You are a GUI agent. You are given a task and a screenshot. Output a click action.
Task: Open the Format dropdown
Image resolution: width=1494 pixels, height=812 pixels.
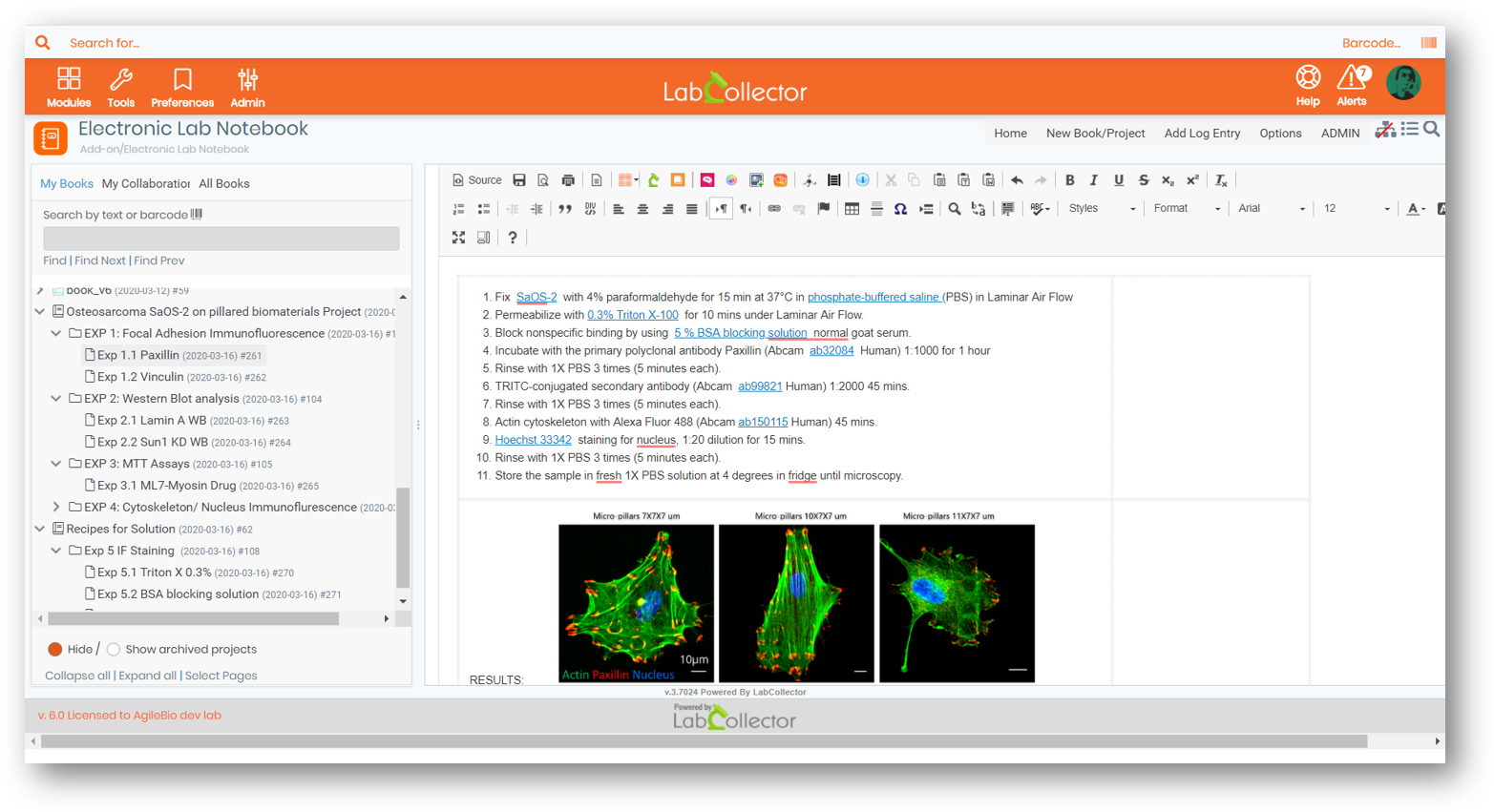(x=1187, y=209)
